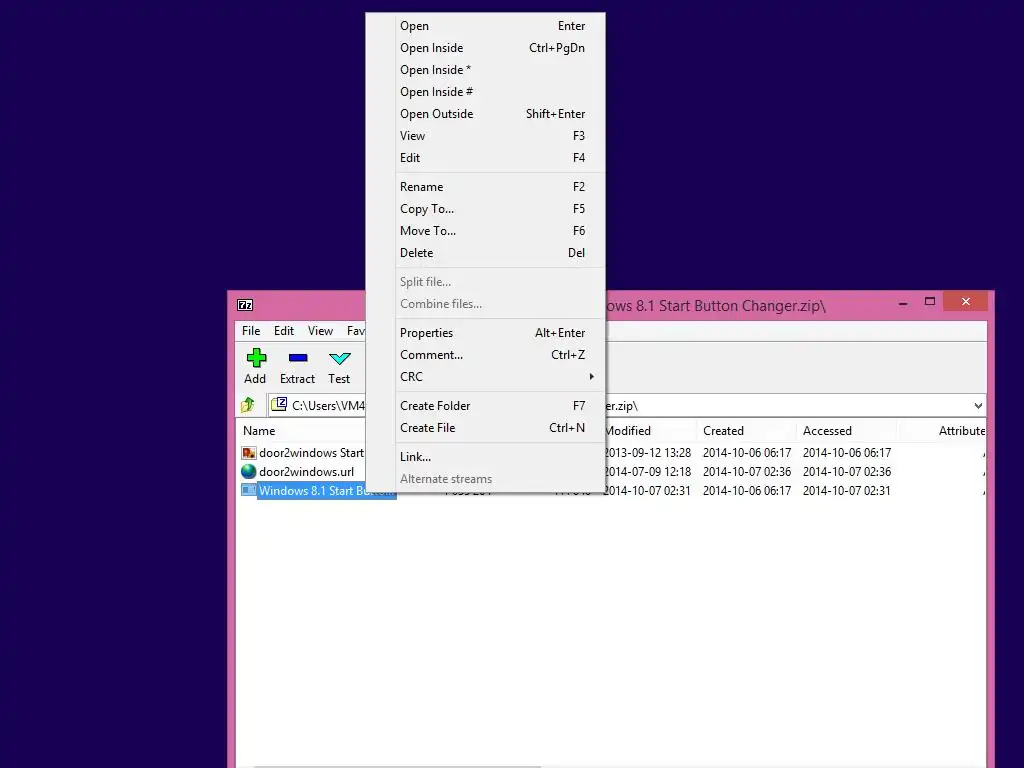The width and height of the screenshot is (1024, 768).
Task: Click the door2windows Start image file icon
Action: [x=249, y=453]
